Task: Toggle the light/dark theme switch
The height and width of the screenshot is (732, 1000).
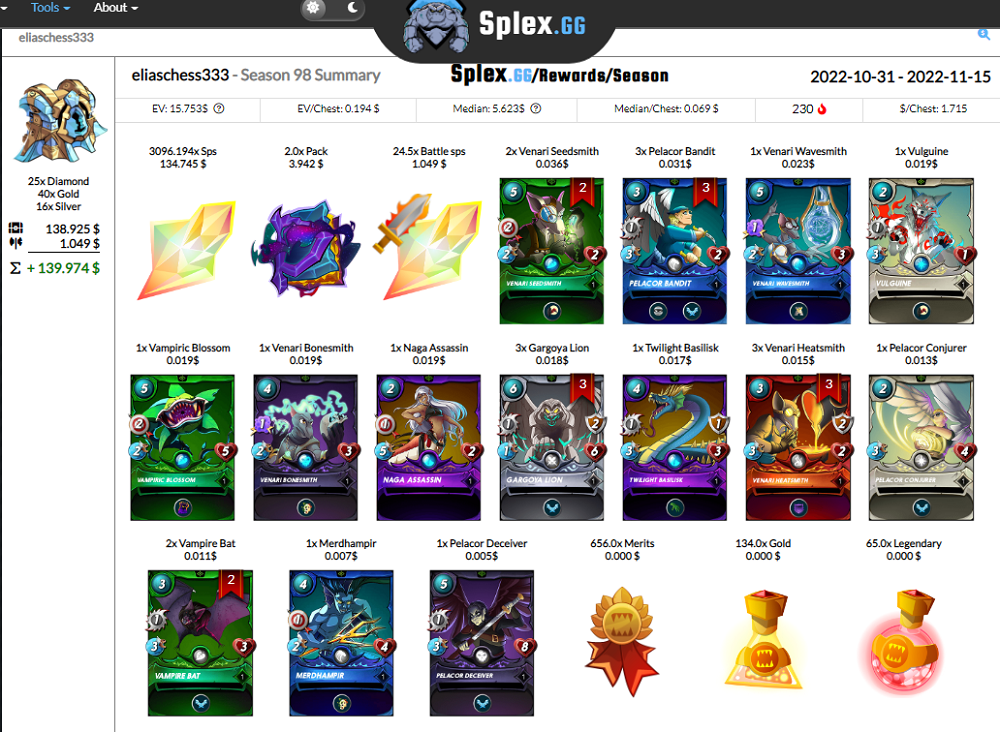Action: pos(332,8)
